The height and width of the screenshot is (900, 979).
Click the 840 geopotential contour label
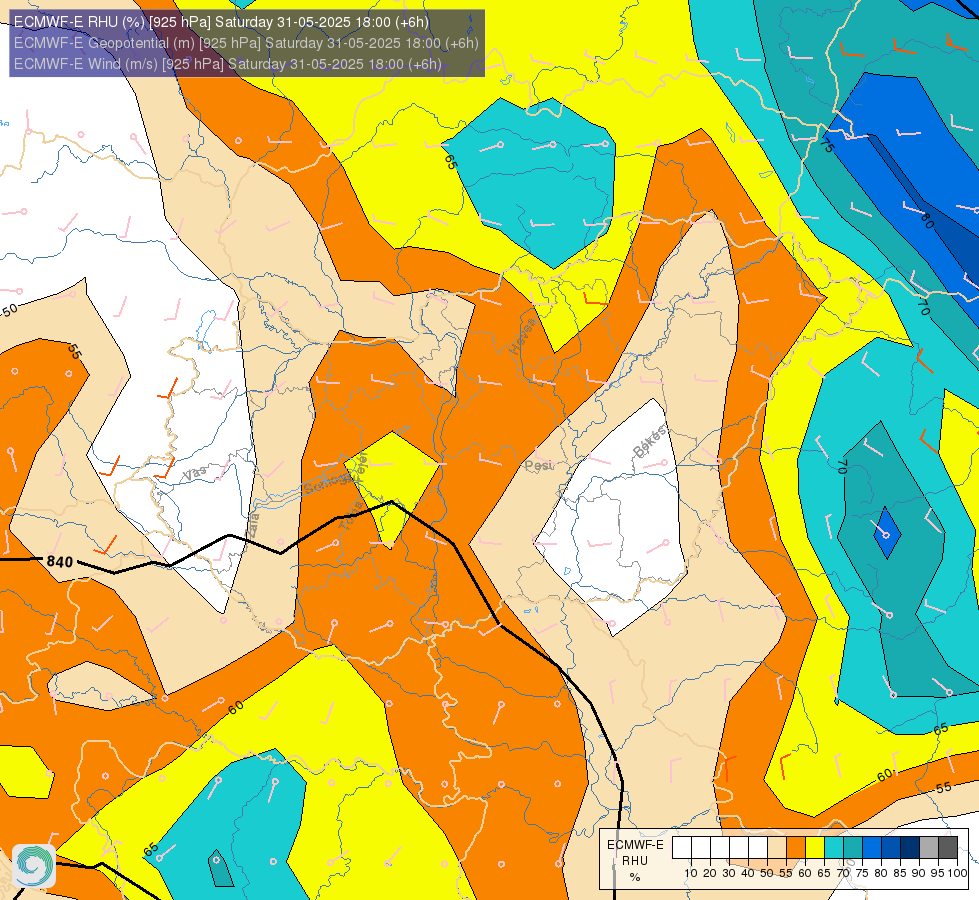click(60, 561)
